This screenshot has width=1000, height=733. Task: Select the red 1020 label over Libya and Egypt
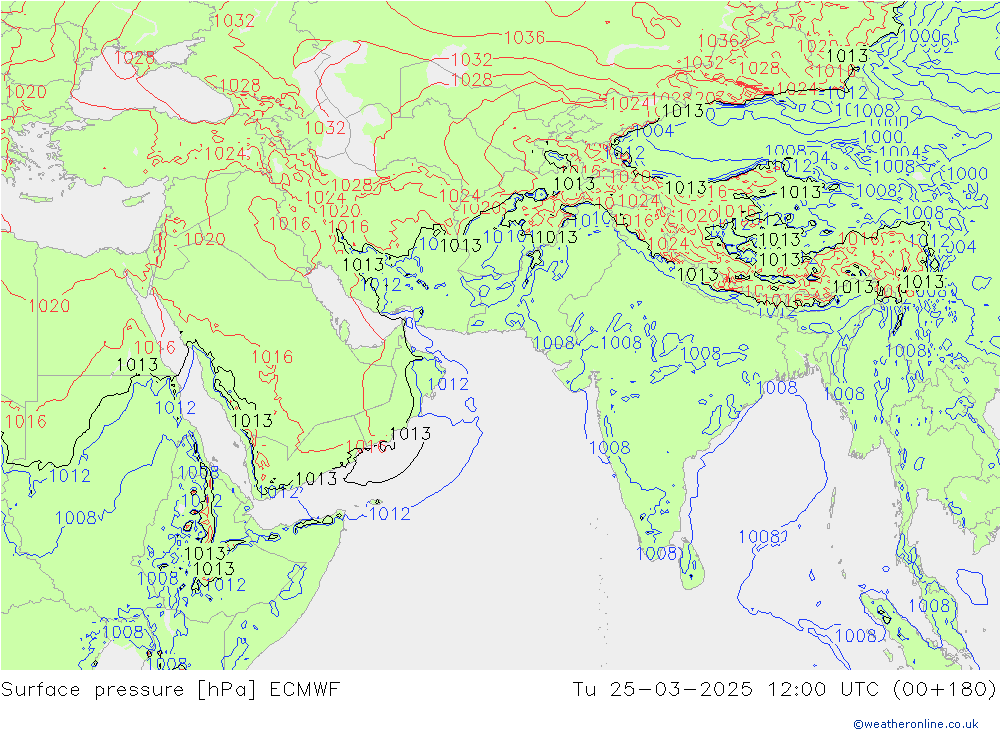[49, 306]
